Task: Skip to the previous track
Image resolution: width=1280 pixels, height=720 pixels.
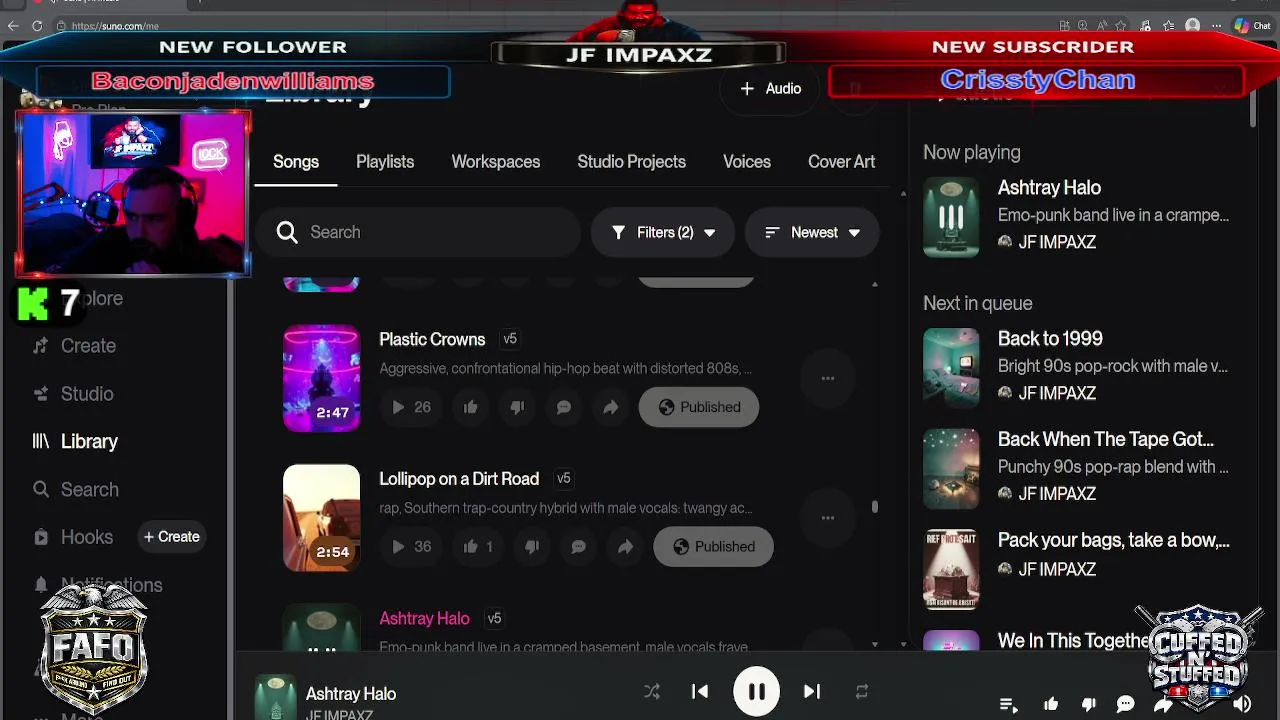Action: coord(700,691)
